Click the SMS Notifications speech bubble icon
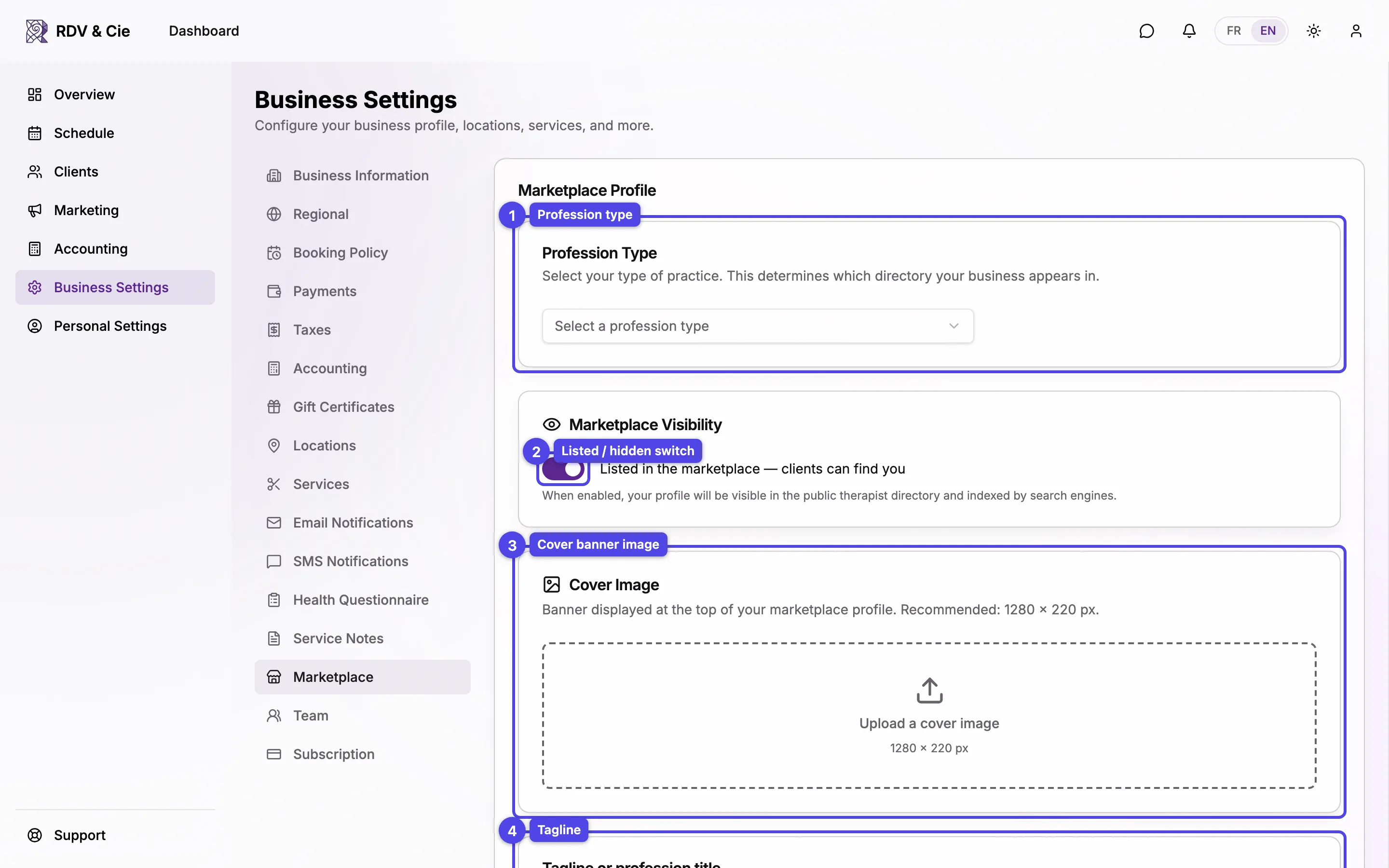The image size is (1389, 868). point(274,561)
